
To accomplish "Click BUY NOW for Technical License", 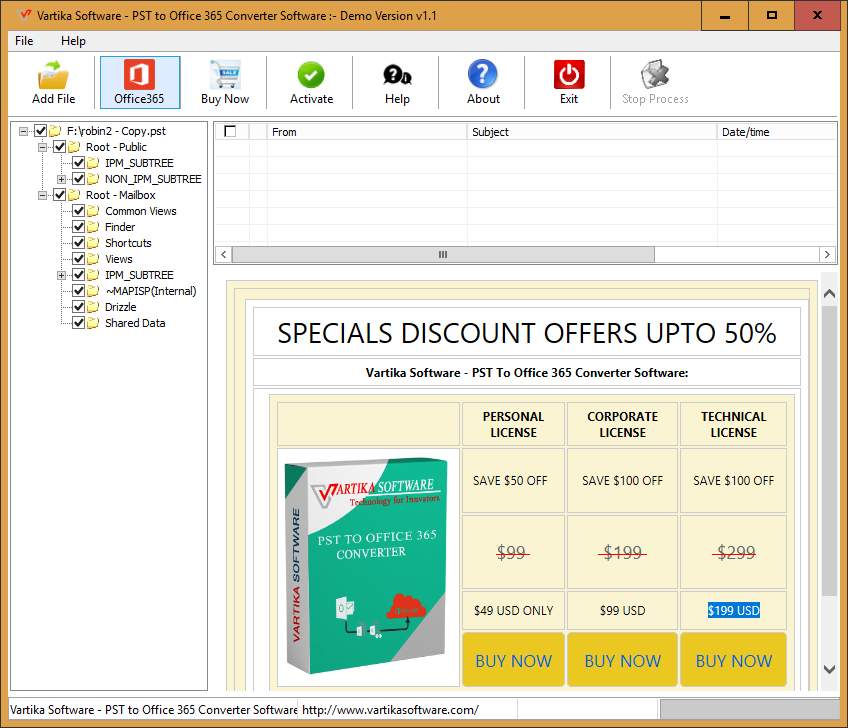I will 733,660.
